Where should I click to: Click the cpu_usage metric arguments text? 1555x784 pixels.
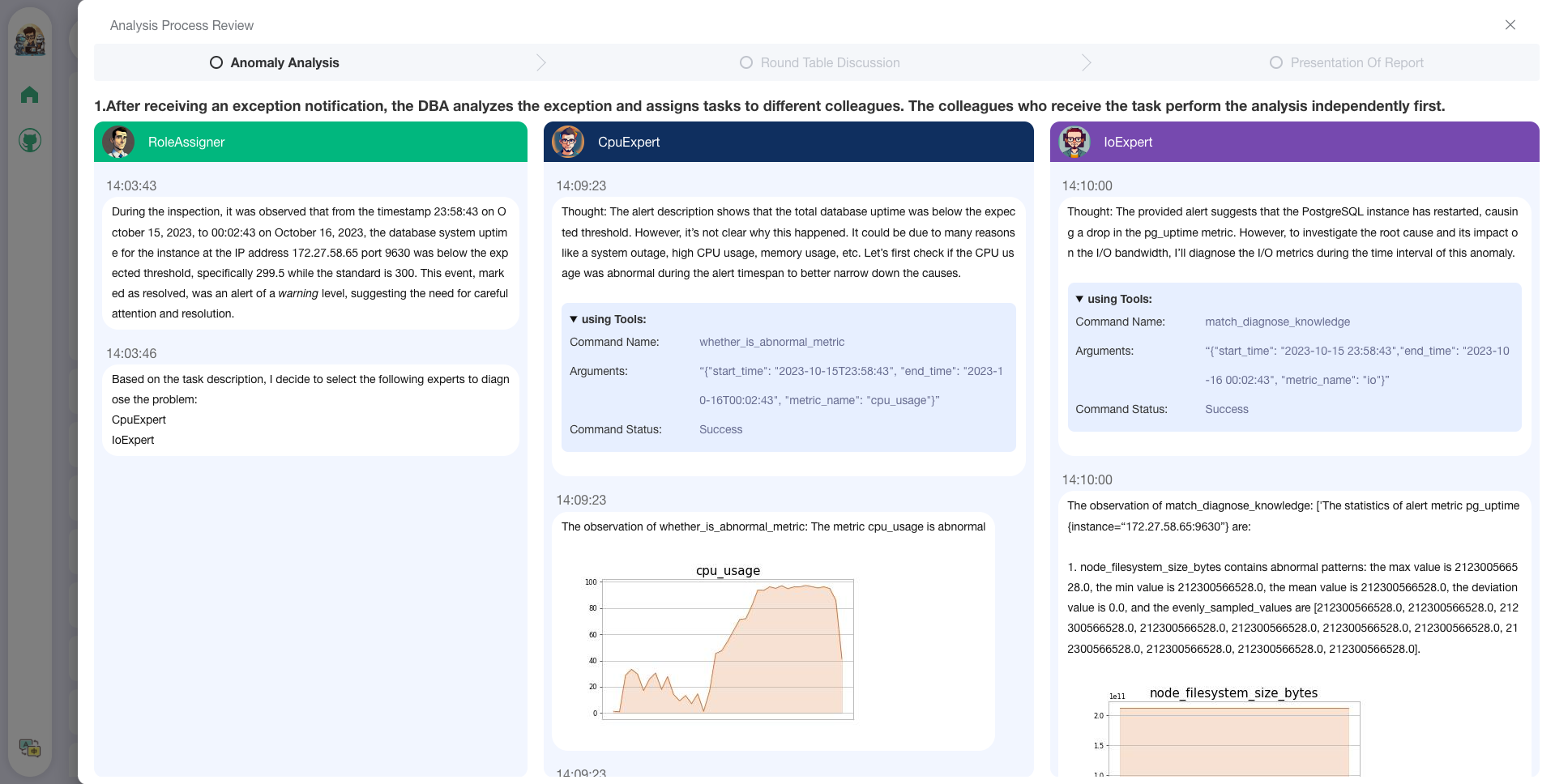(851, 386)
